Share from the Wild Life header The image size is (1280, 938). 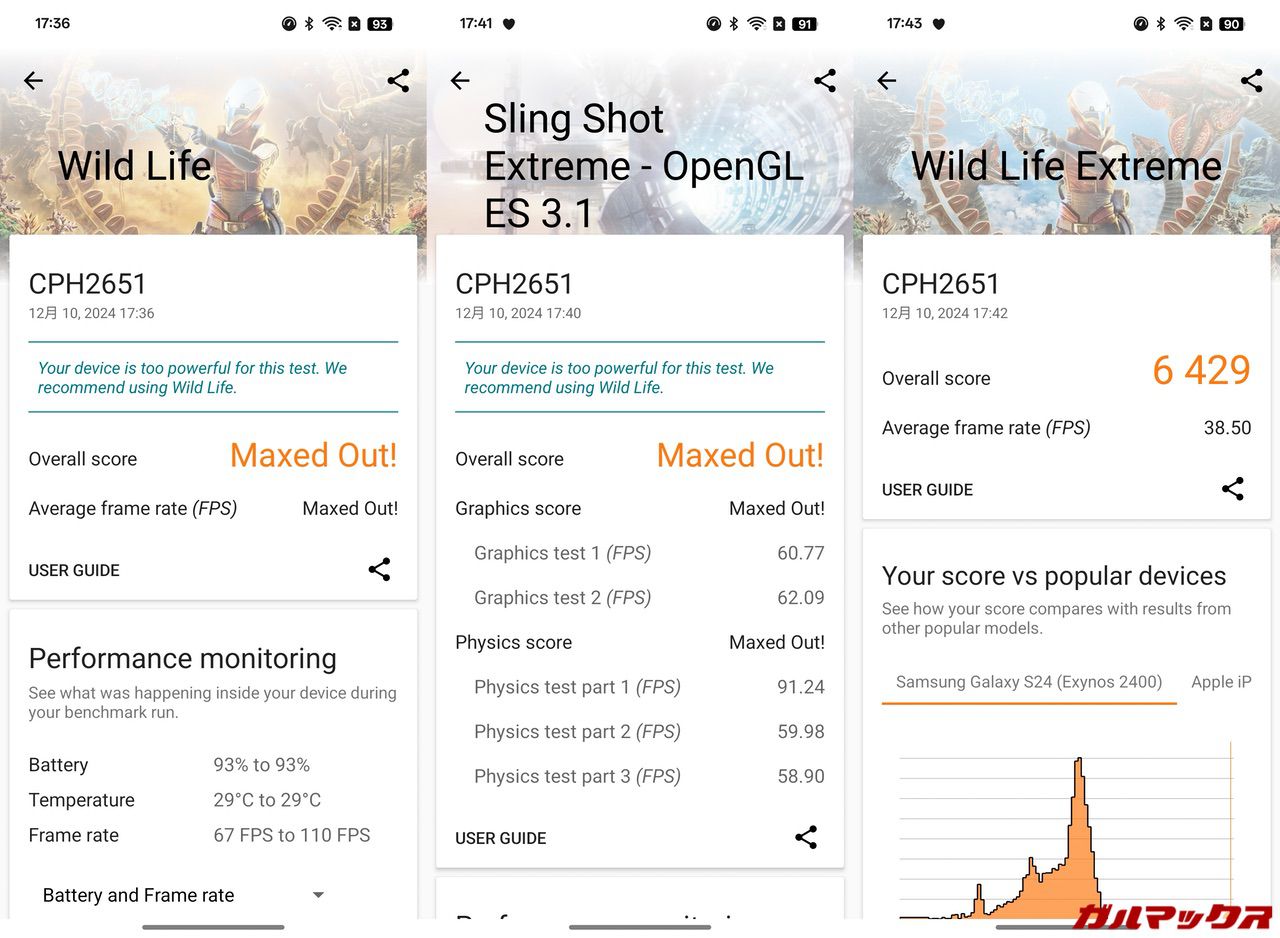(398, 81)
